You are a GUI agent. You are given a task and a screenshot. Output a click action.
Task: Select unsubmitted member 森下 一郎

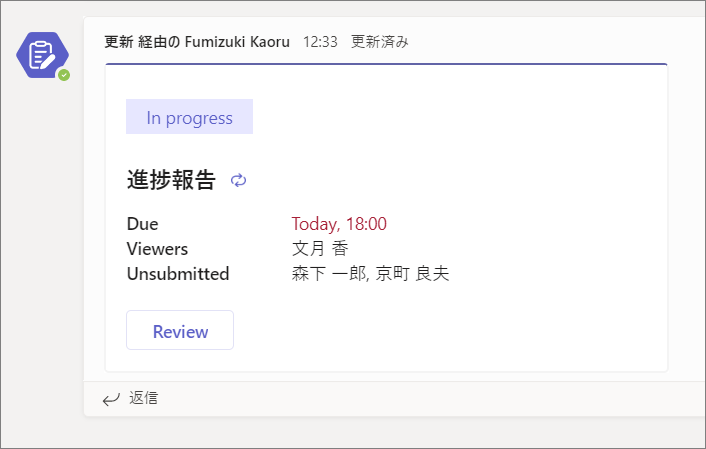click(329, 273)
